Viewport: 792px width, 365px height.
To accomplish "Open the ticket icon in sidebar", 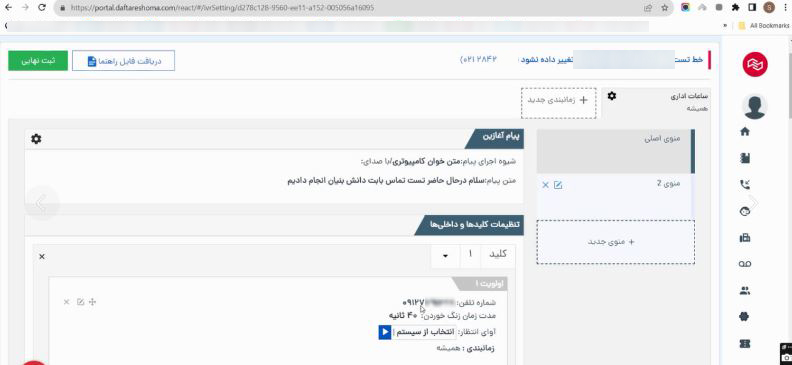I will pyautogui.click(x=745, y=343).
